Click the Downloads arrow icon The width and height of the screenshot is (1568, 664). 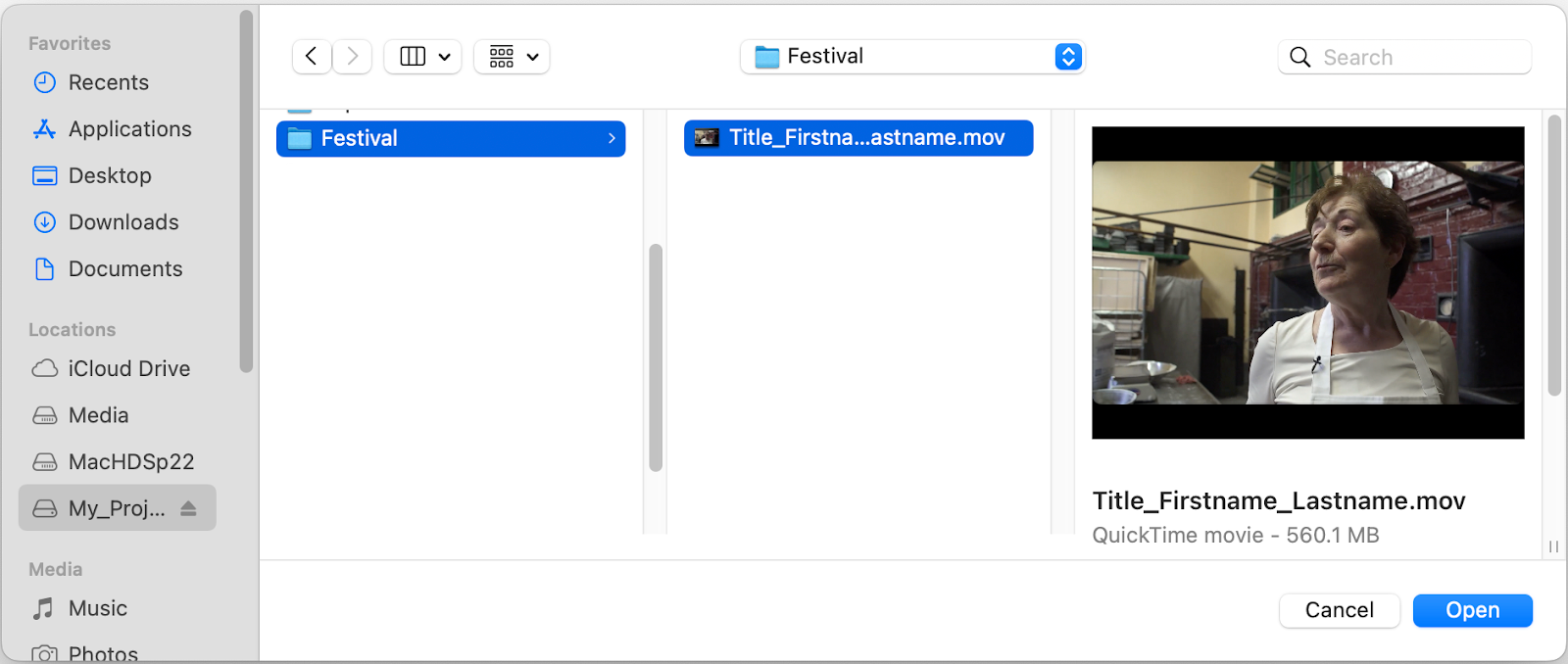coord(44,222)
